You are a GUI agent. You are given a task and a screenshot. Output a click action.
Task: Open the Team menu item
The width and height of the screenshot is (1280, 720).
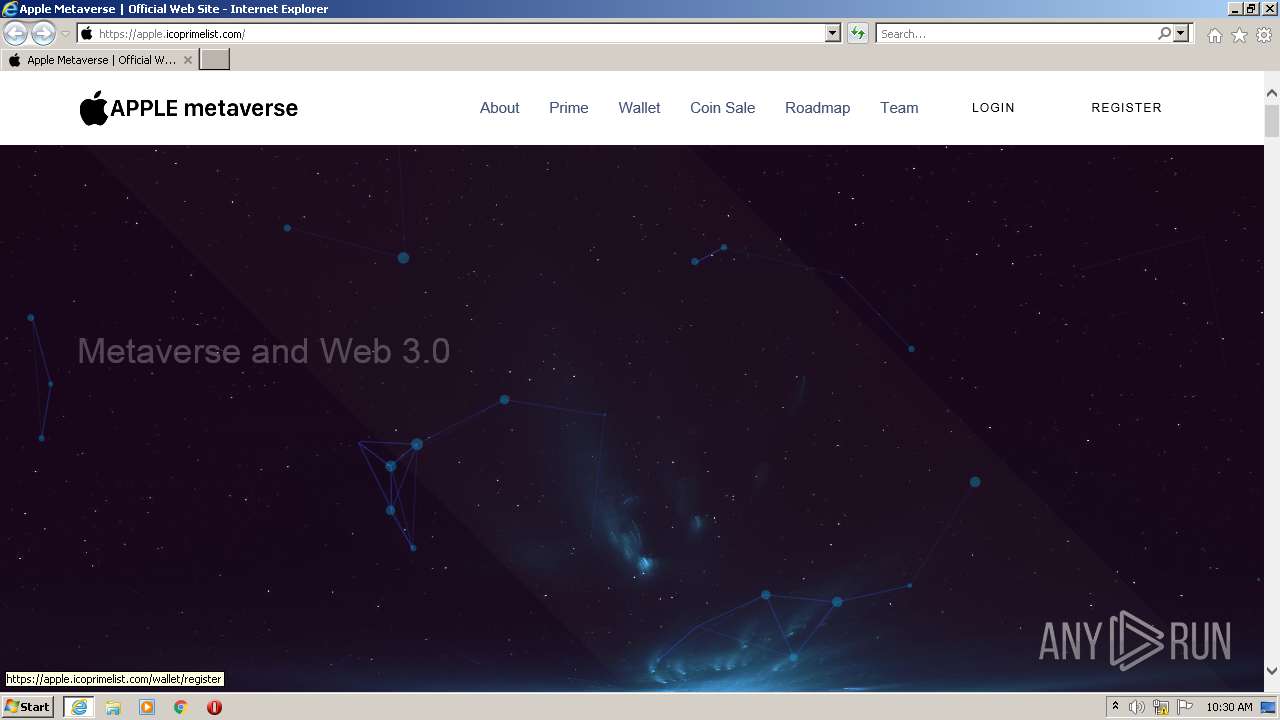point(899,108)
